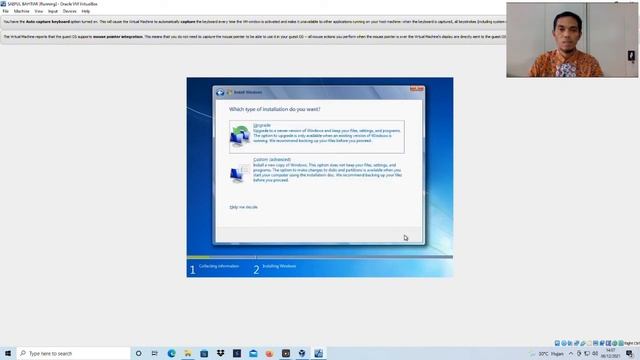This screenshot has width=640, height=360.
Task: Open the VirtualBox cube taskbar icon
Action: [x=302, y=353]
